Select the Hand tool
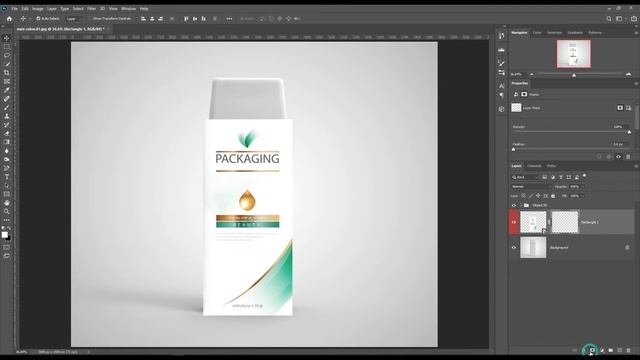 [x=7, y=203]
